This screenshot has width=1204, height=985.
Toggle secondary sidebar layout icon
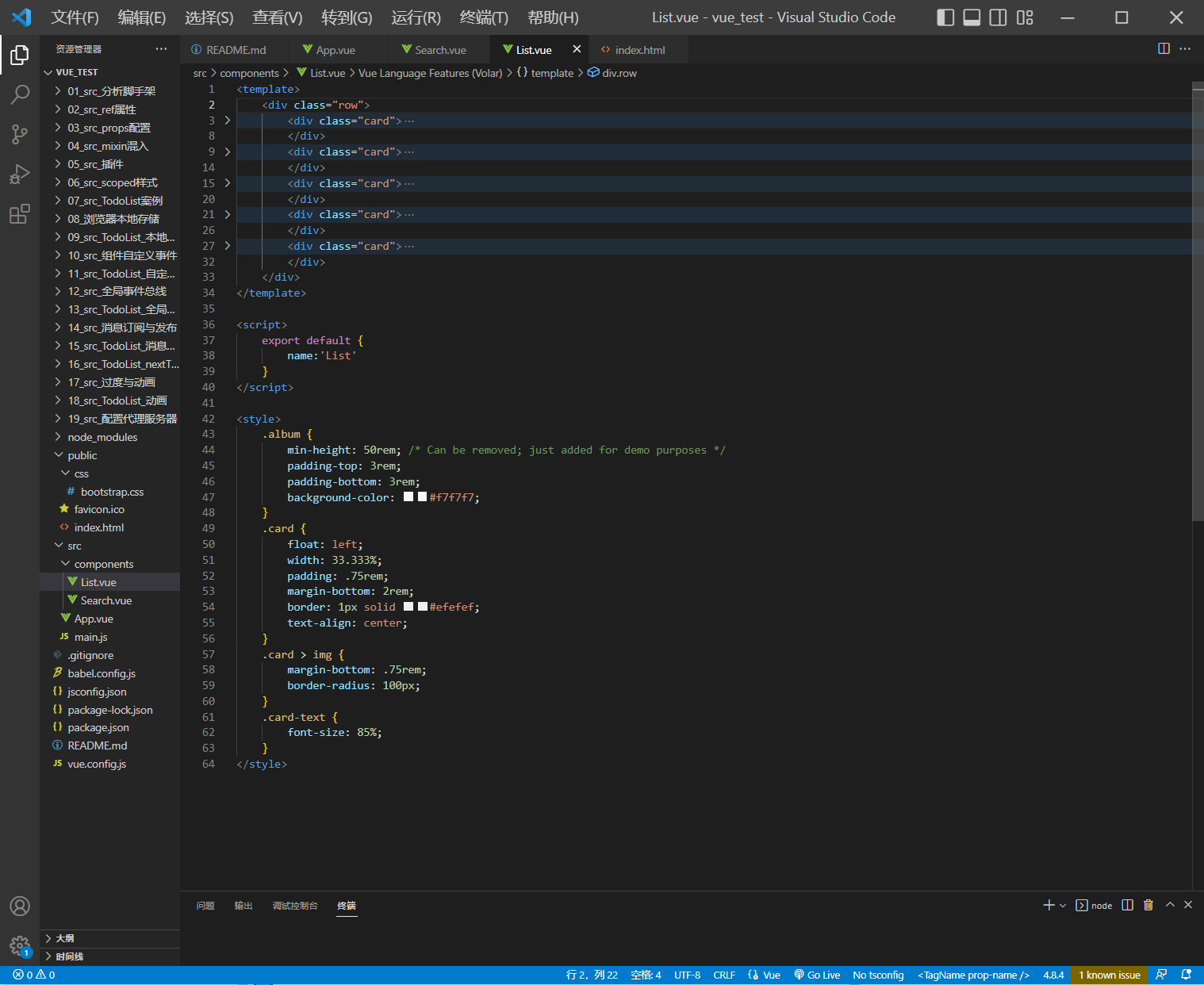998,17
